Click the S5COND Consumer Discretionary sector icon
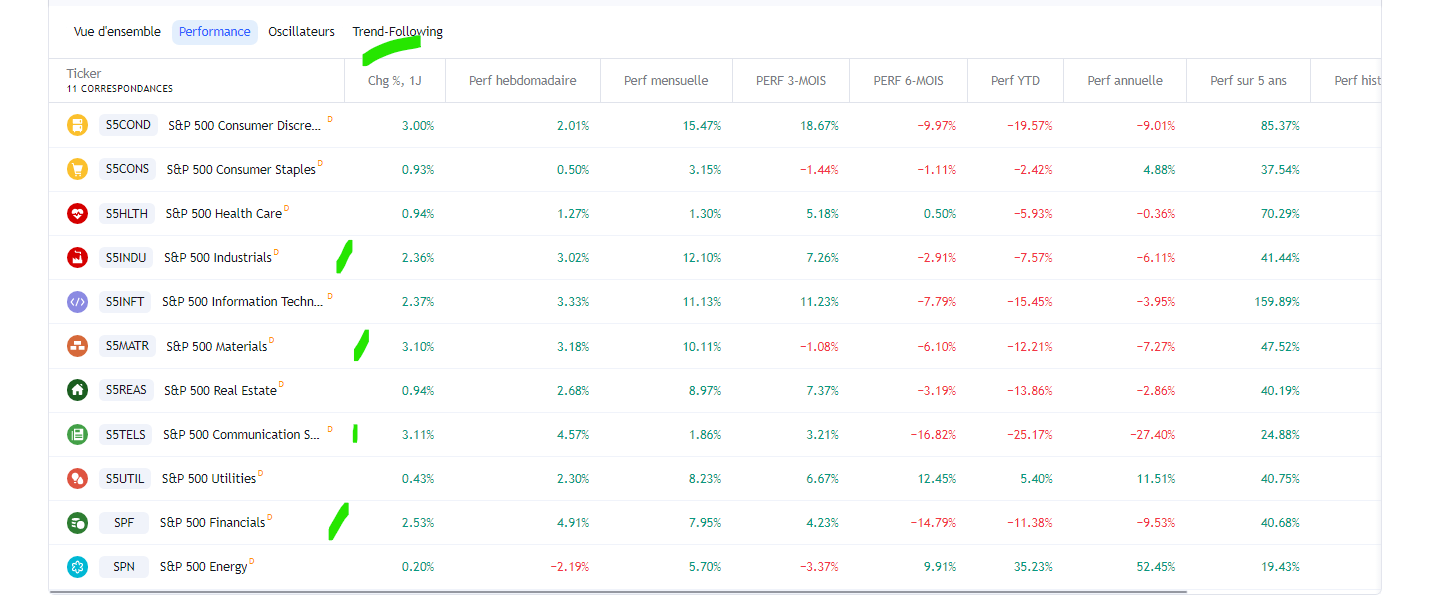The height and width of the screenshot is (599, 1455). 77,125
